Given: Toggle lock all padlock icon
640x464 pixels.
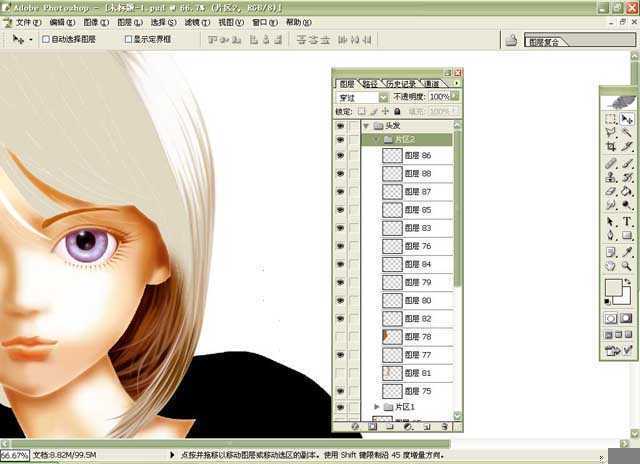Looking at the screenshot, I should [x=397, y=111].
